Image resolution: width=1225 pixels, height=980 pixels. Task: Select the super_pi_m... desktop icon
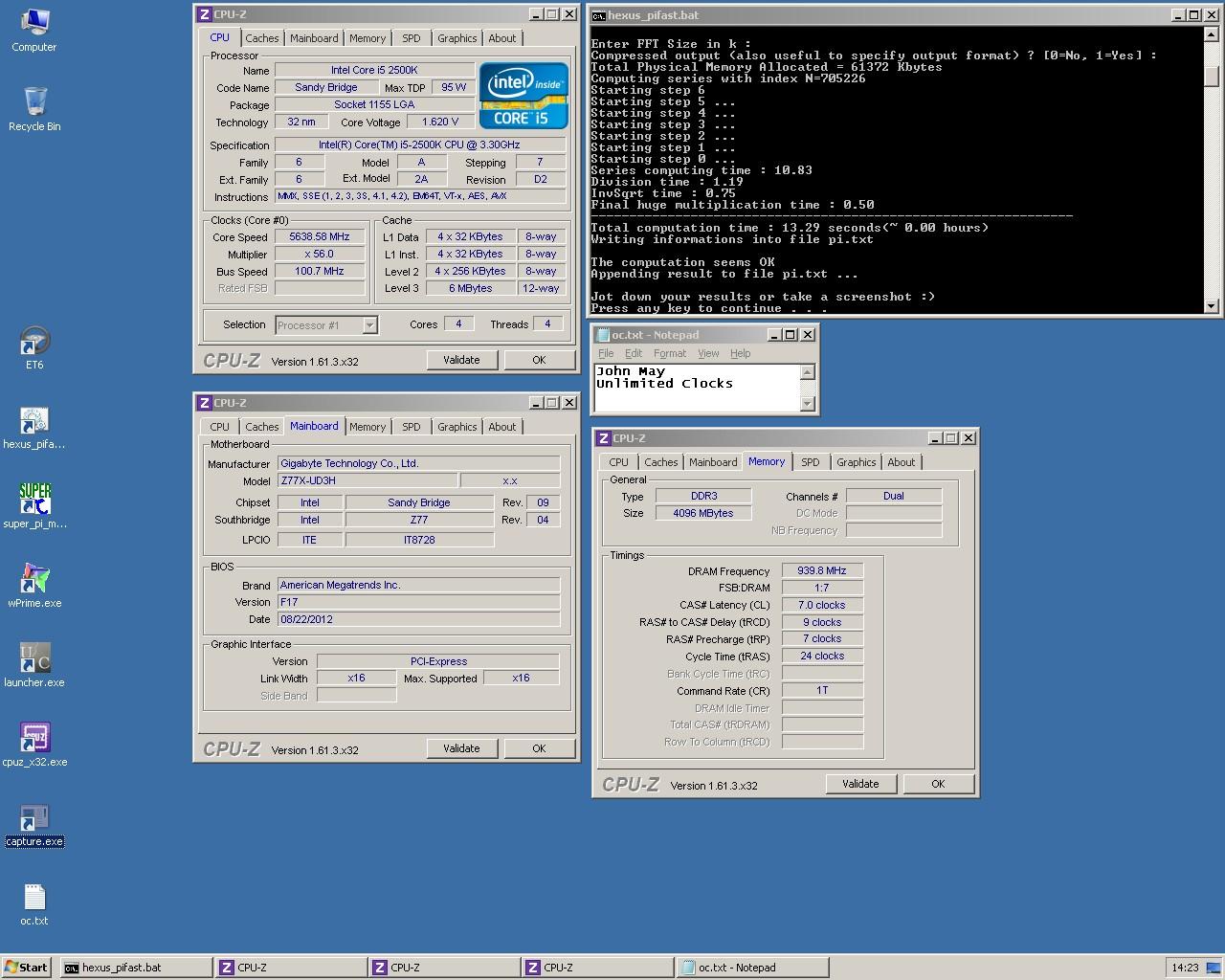click(x=34, y=506)
